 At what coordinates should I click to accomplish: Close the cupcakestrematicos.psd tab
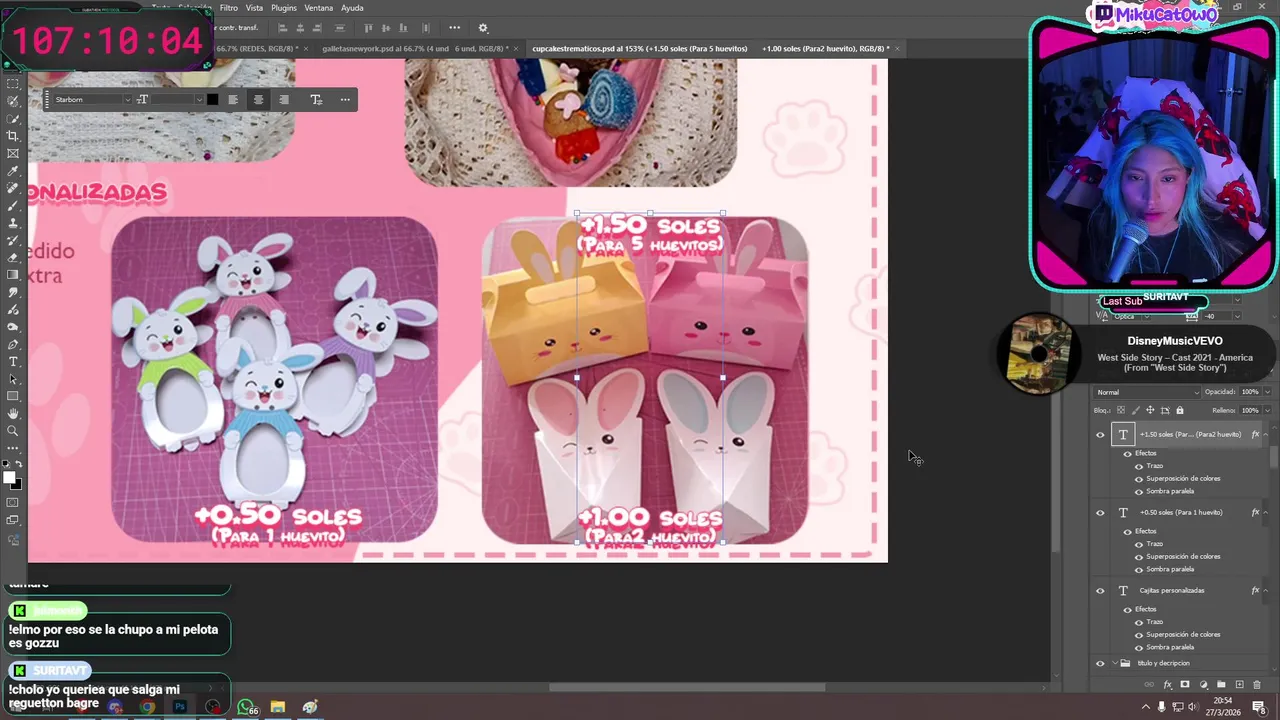tap(897, 48)
